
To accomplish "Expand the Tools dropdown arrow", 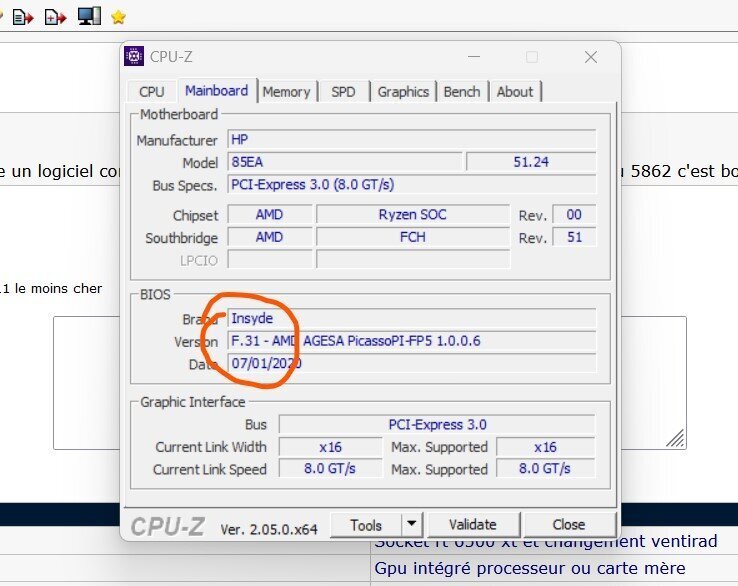I will point(412,524).
